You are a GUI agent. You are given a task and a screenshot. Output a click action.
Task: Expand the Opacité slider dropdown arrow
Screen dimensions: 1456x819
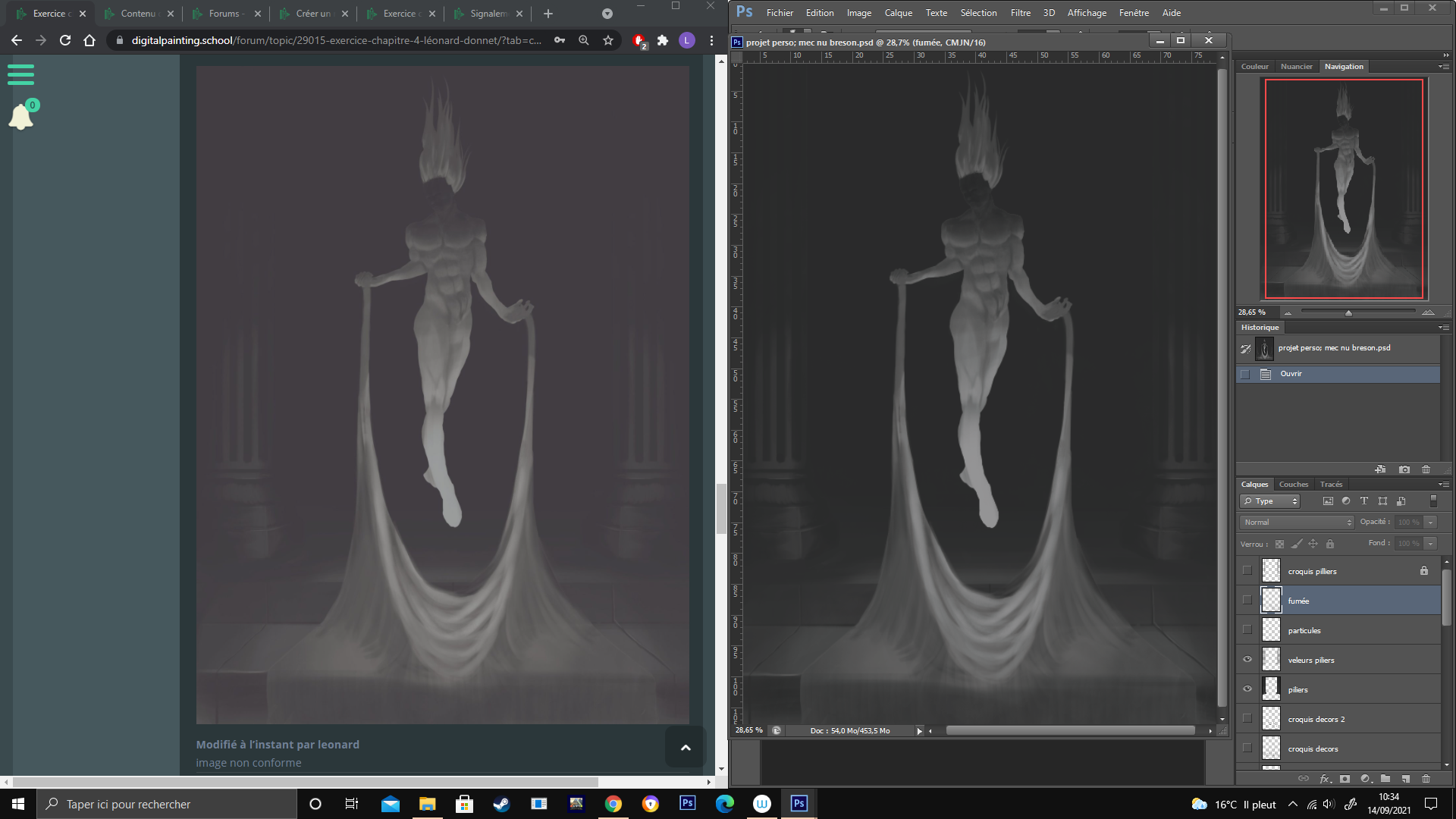click(x=1430, y=522)
